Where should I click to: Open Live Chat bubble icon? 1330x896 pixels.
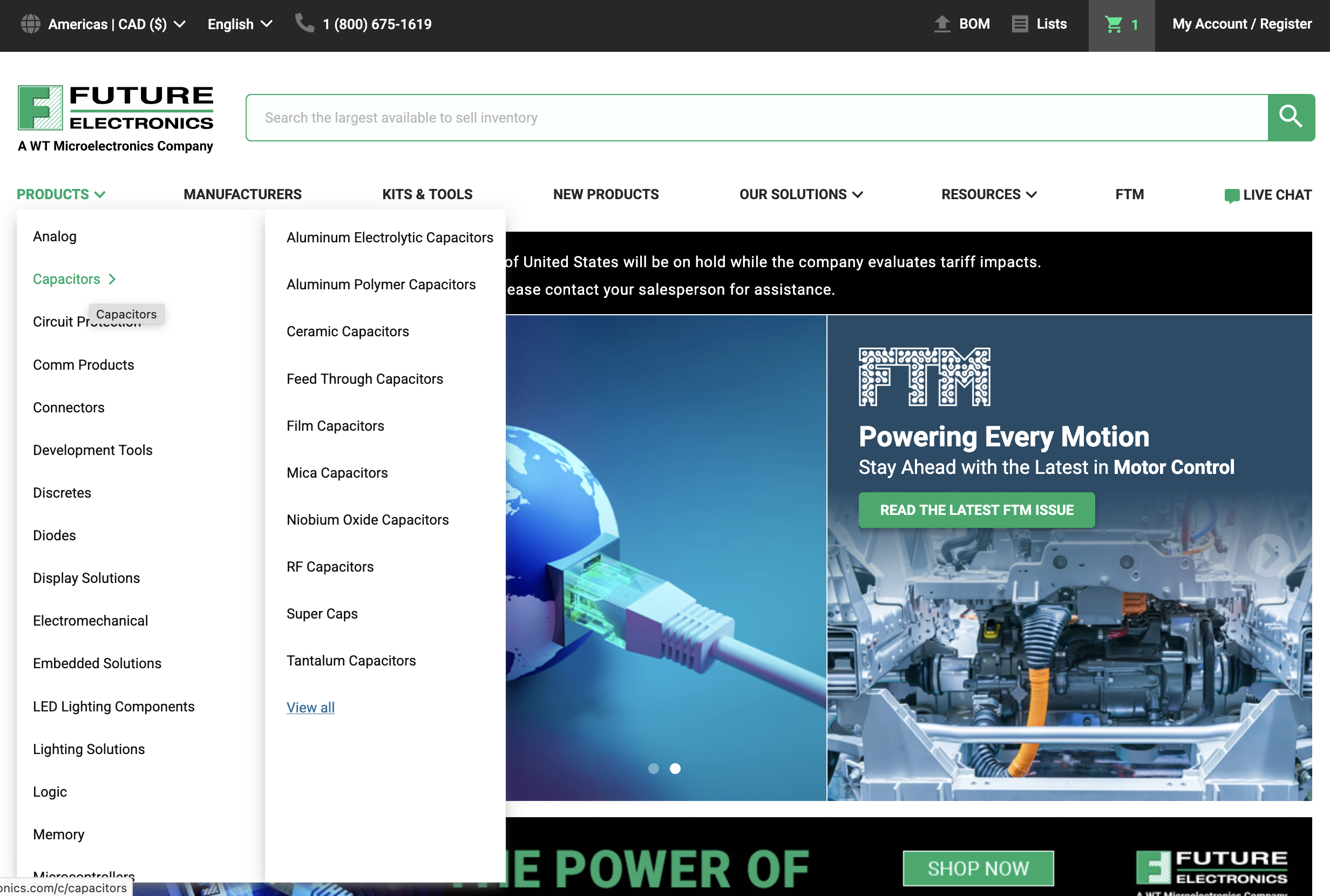[1231, 195]
